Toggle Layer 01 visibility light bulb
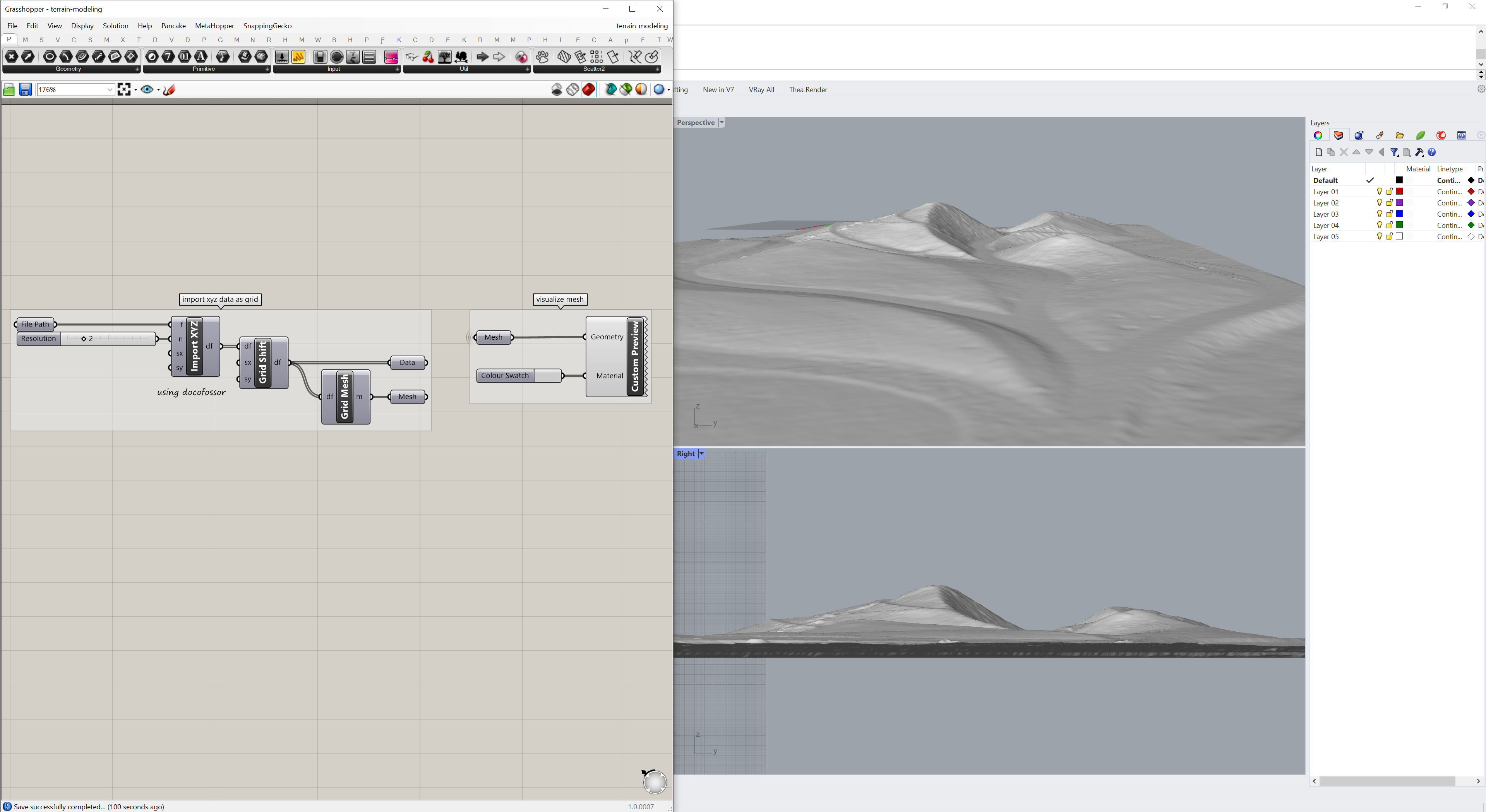Screen dimensions: 1486x812 [x=1379, y=191]
